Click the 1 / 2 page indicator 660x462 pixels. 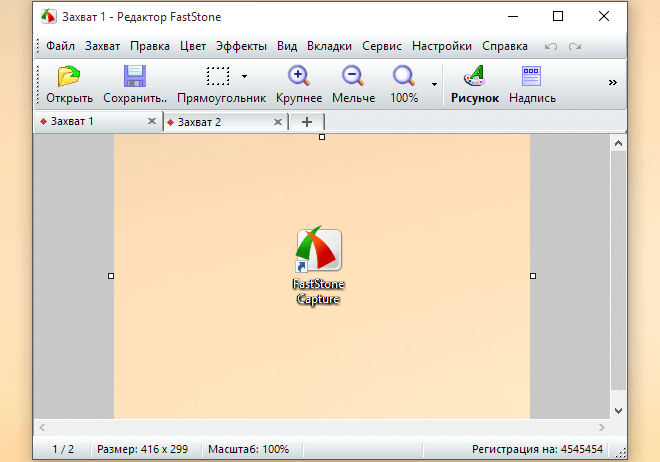63,449
